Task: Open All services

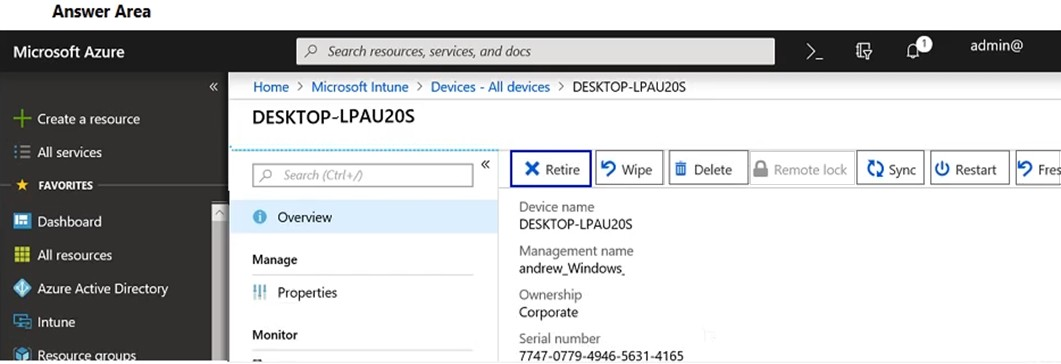Action: 58,152
